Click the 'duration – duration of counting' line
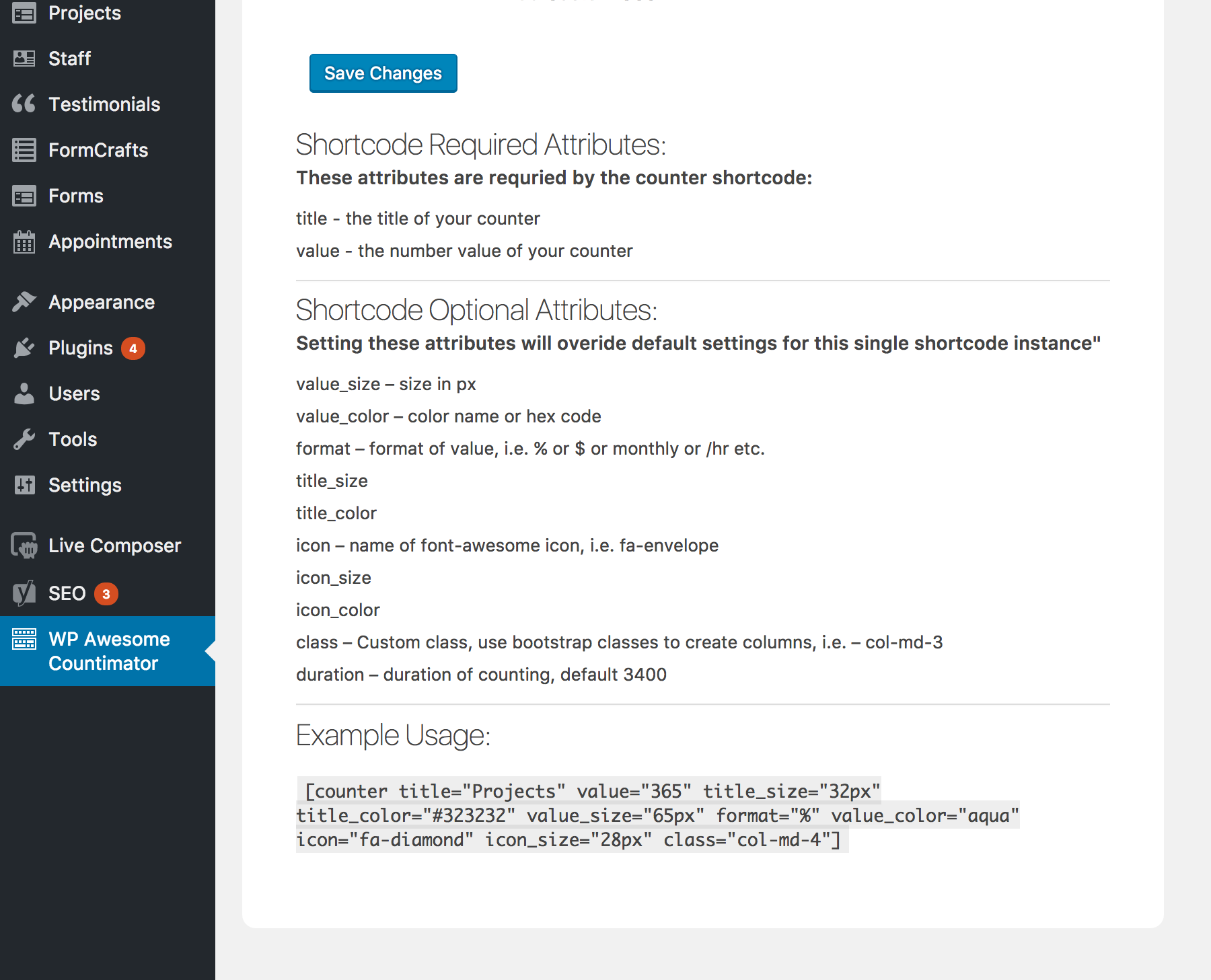Screen dimensions: 1211x980 481,675
